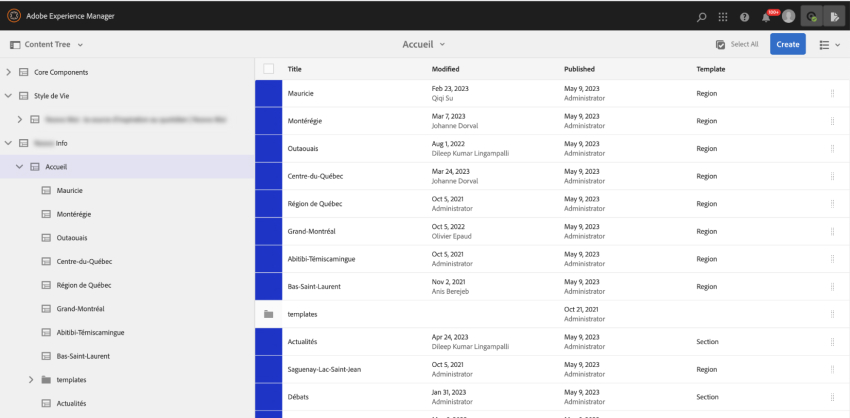Image resolution: width=850 pixels, height=418 pixels.
Task: Click the templates folder icon in list
Action: point(268,314)
